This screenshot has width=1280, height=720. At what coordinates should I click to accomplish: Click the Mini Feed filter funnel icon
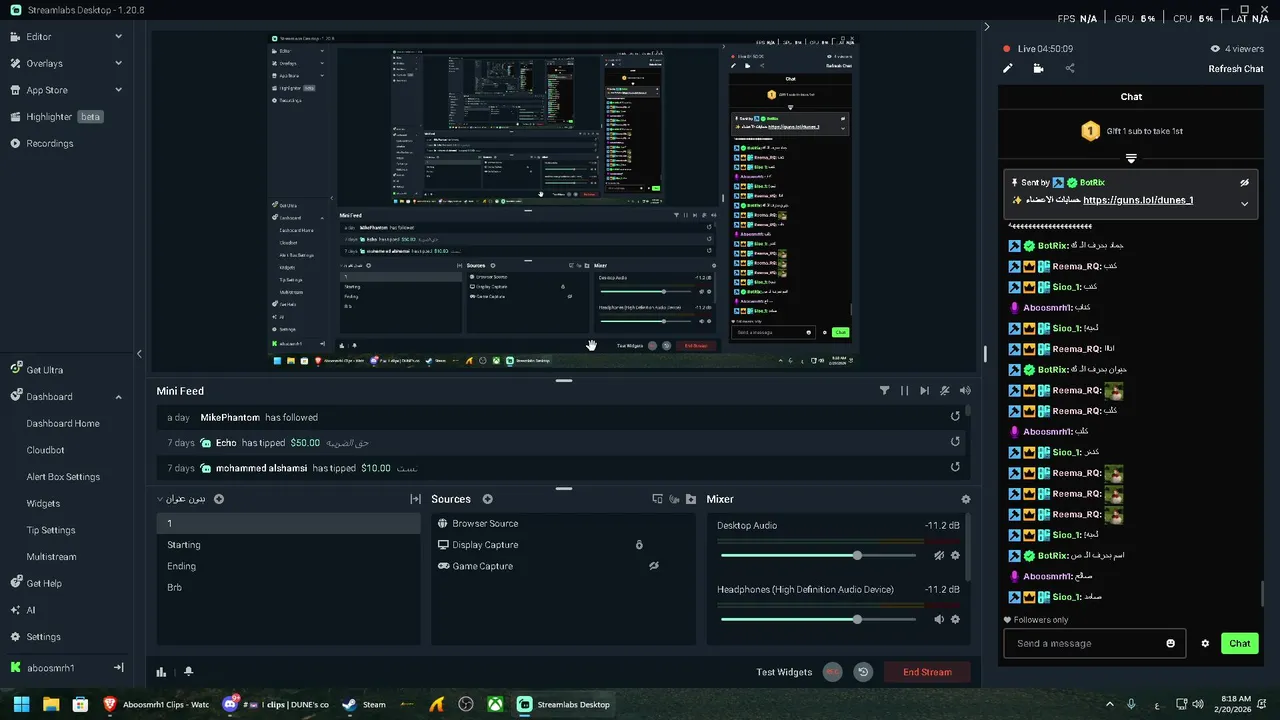(884, 391)
